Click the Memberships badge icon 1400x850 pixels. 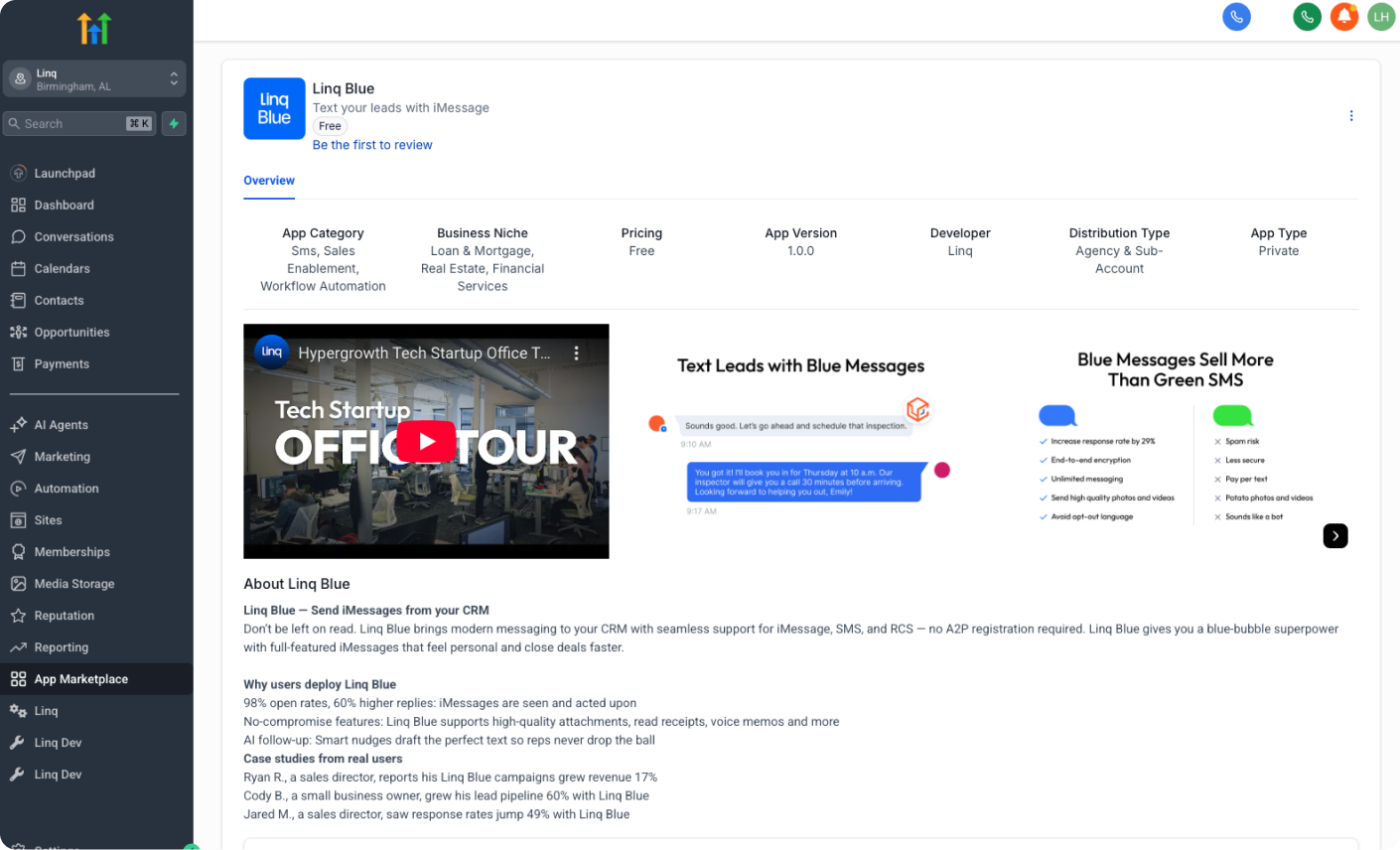18,551
